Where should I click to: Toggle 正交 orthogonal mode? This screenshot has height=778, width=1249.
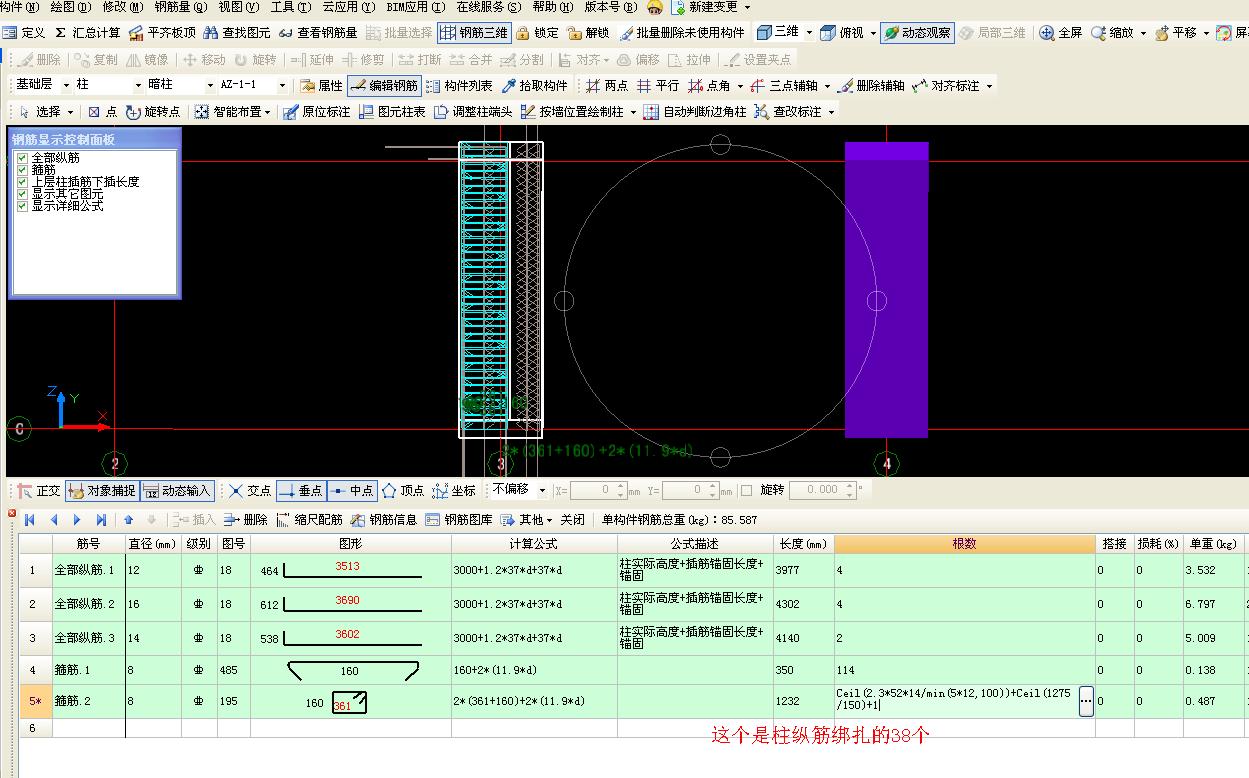click(38, 491)
